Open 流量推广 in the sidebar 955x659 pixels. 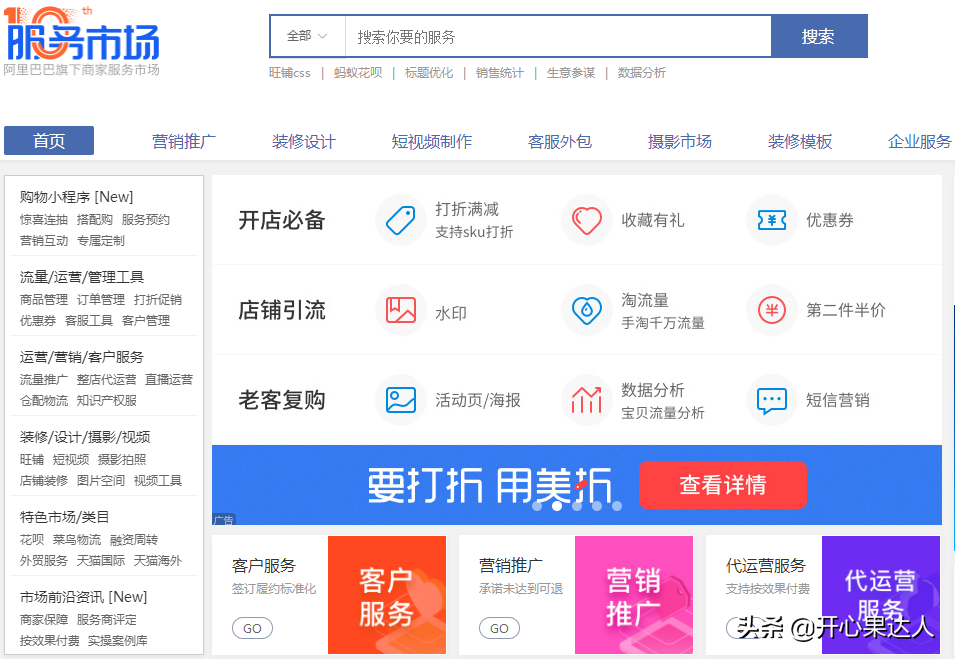tap(43, 379)
